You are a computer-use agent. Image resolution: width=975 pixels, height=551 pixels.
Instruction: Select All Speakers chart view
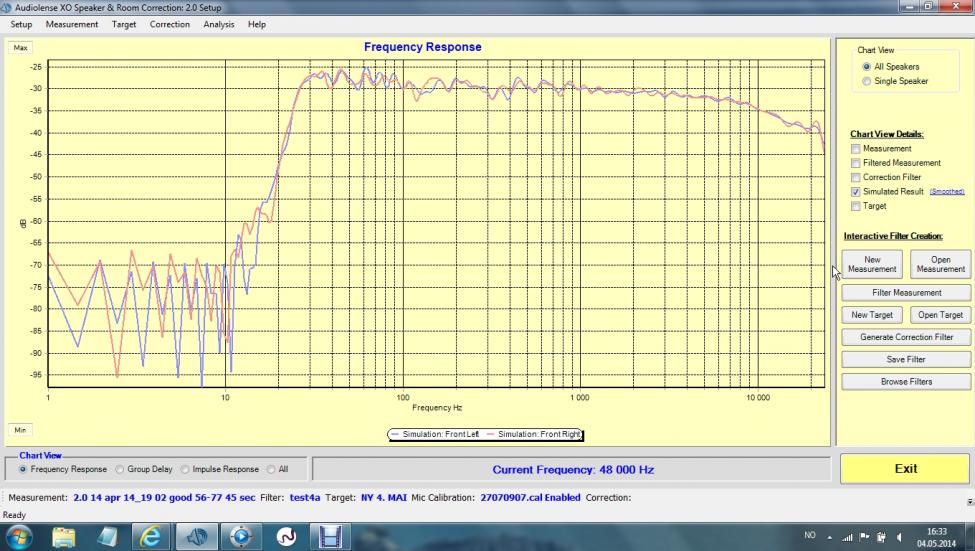[x=866, y=67]
